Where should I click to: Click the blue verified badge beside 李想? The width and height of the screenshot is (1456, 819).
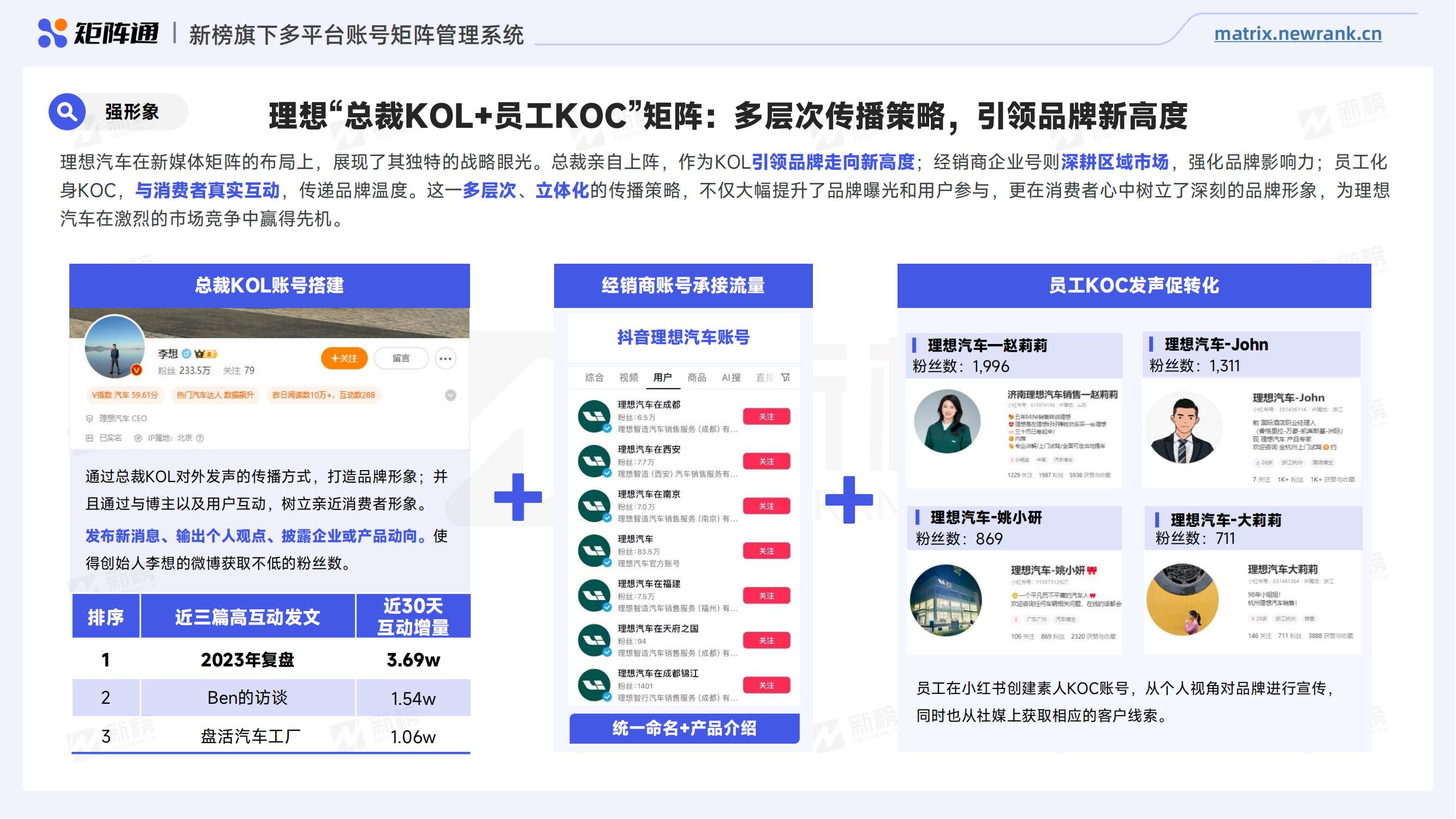(x=187, y=354)
